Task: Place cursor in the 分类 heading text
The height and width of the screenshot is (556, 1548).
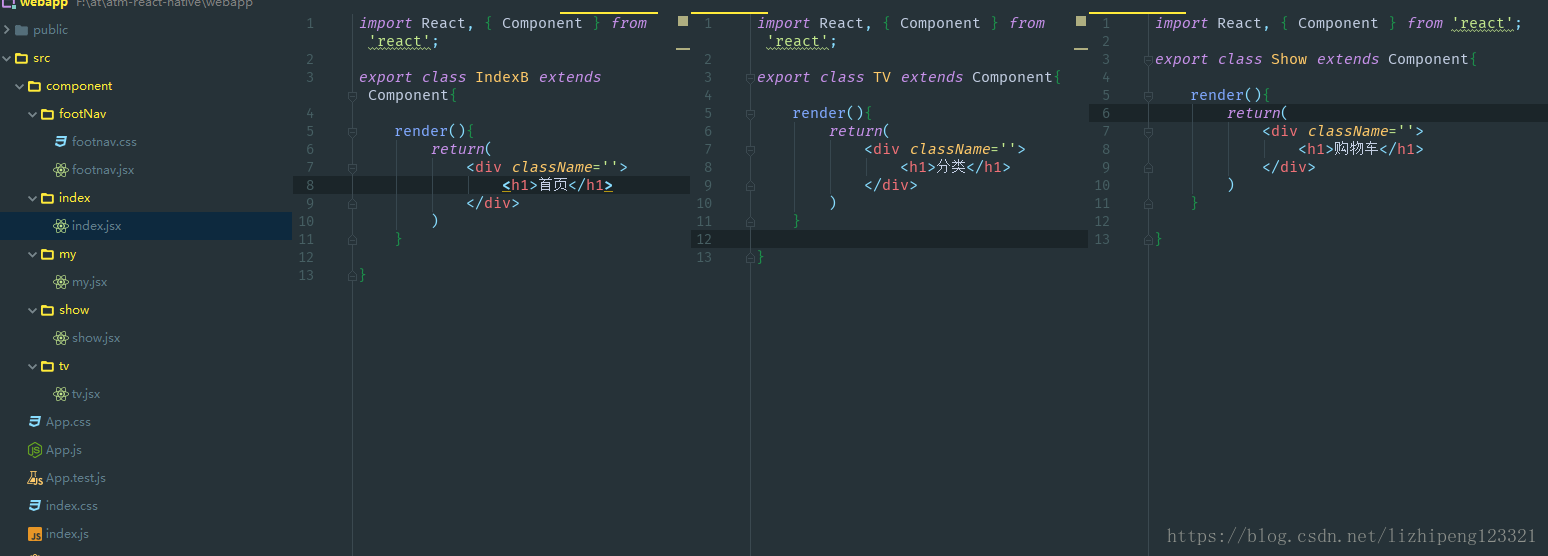Action: pos(951,167)
